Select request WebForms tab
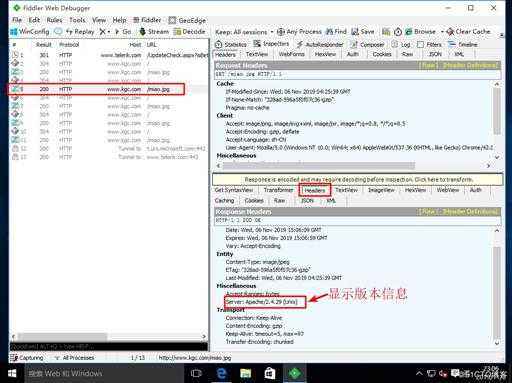 (x=292, y=54)
